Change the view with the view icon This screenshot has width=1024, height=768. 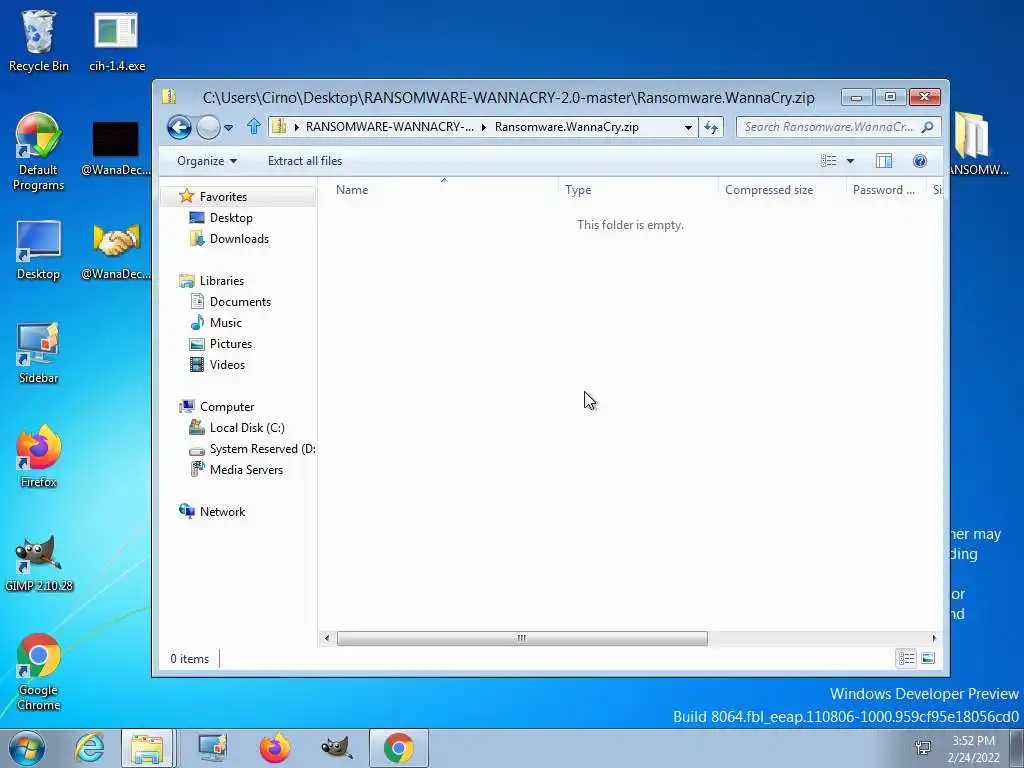click(x=829, y=161)
